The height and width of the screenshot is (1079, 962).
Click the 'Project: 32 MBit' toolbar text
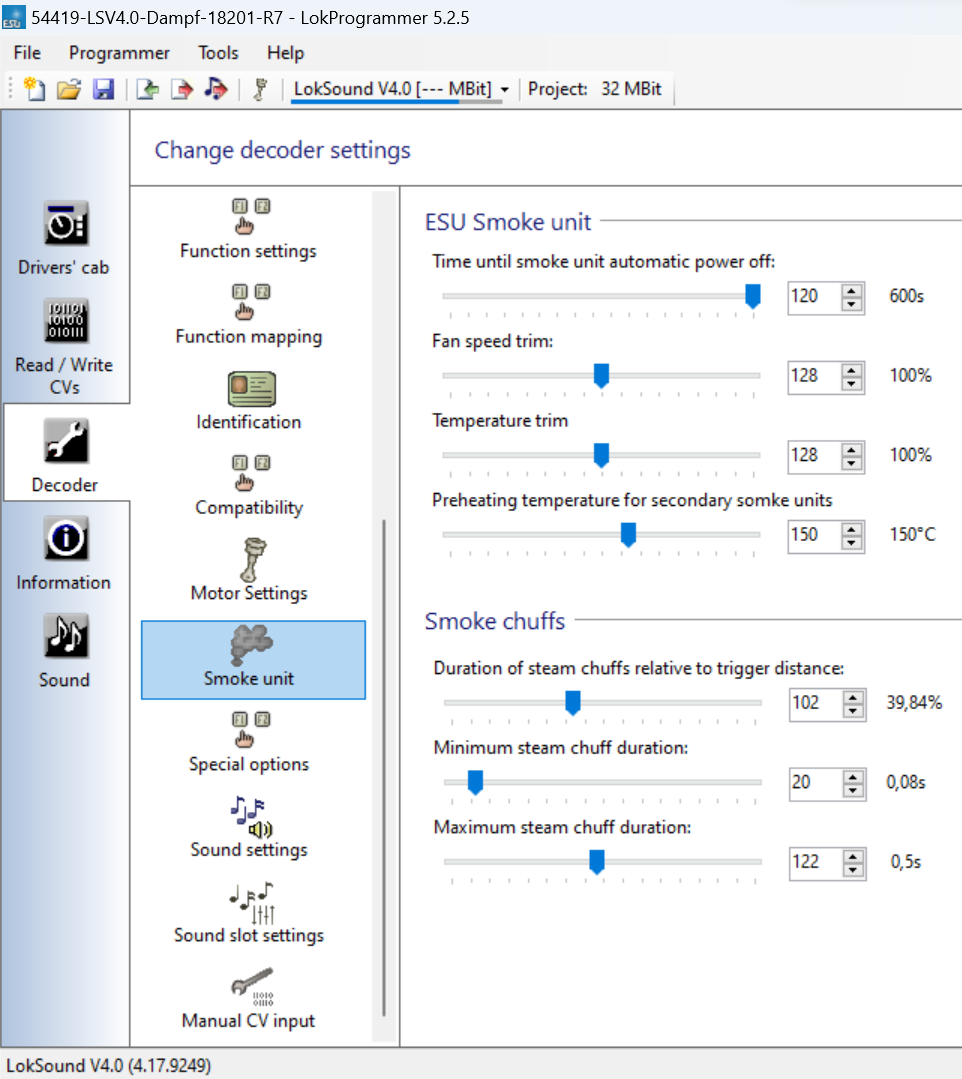[x=595, y=89]
